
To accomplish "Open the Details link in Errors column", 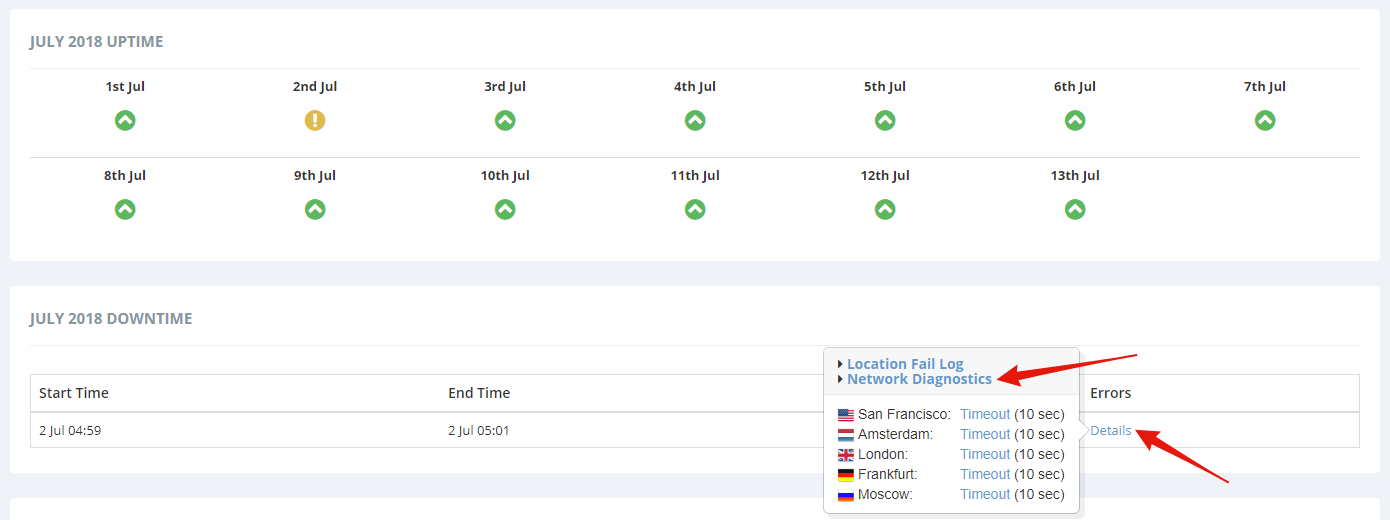I will [1111, 431].
